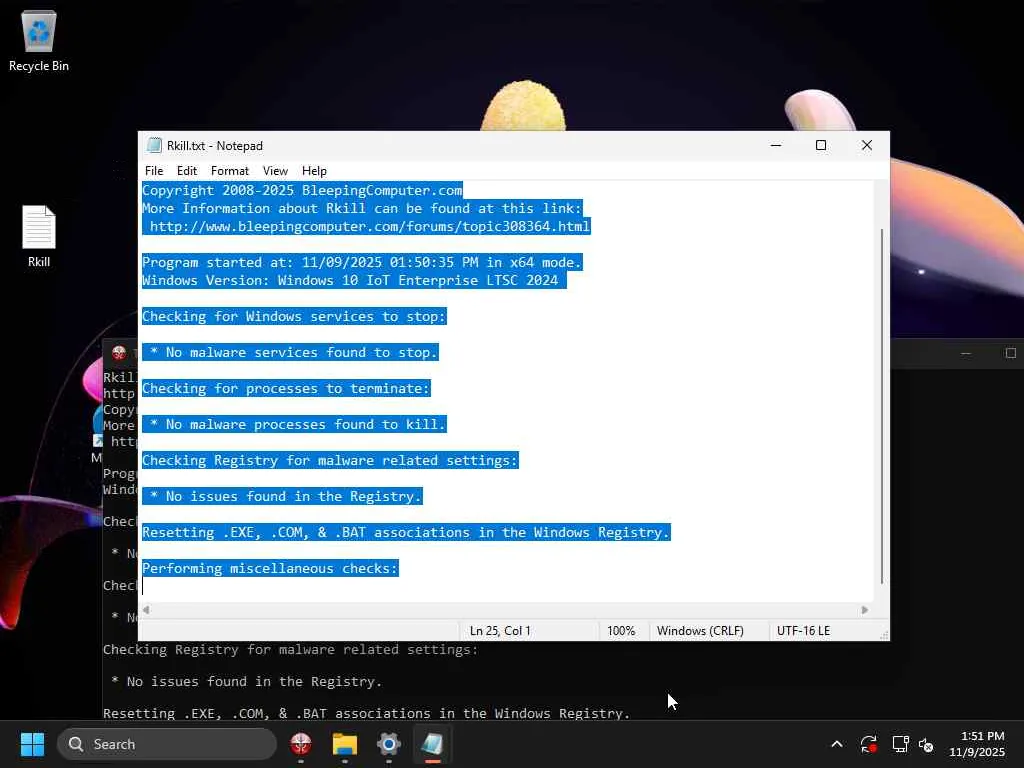Click 'No issues found in the Registry' in console

point(247,681)
